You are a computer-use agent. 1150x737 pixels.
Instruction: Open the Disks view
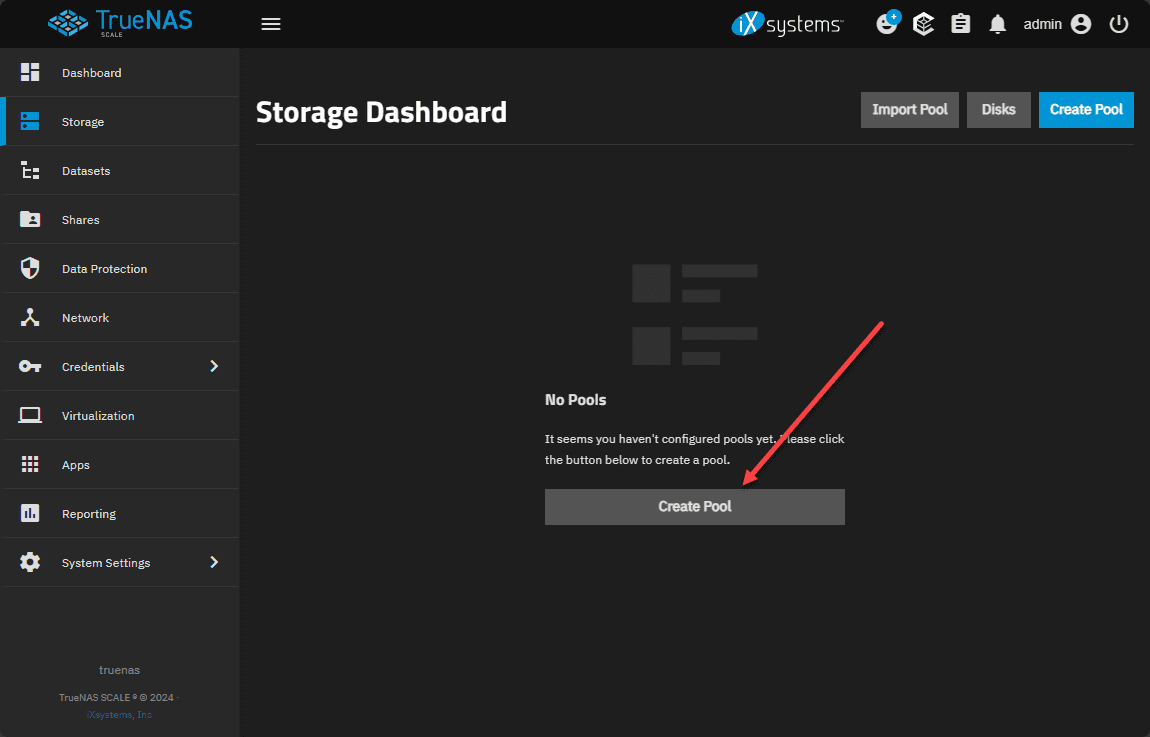(998, 109)
